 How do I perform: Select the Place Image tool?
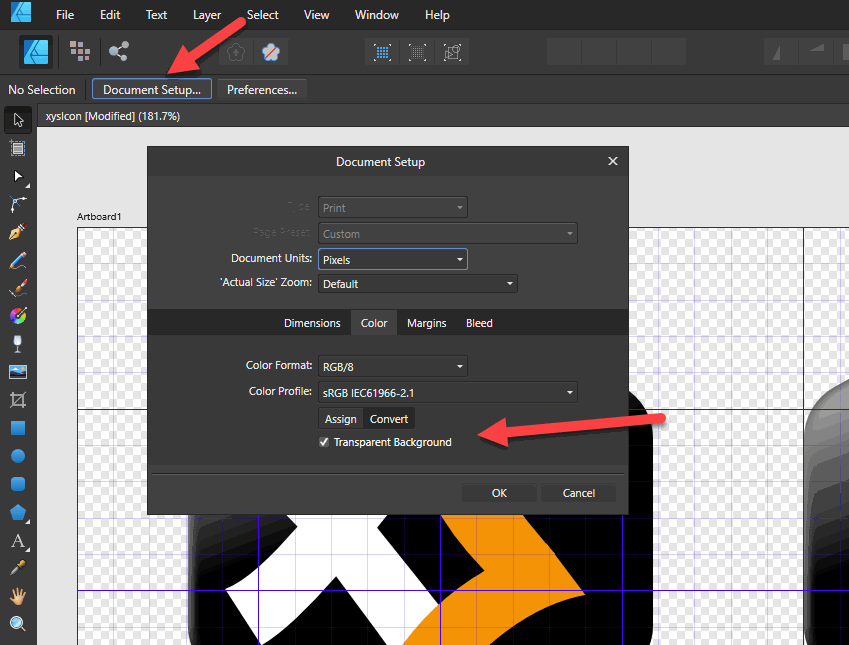point(18,372)
